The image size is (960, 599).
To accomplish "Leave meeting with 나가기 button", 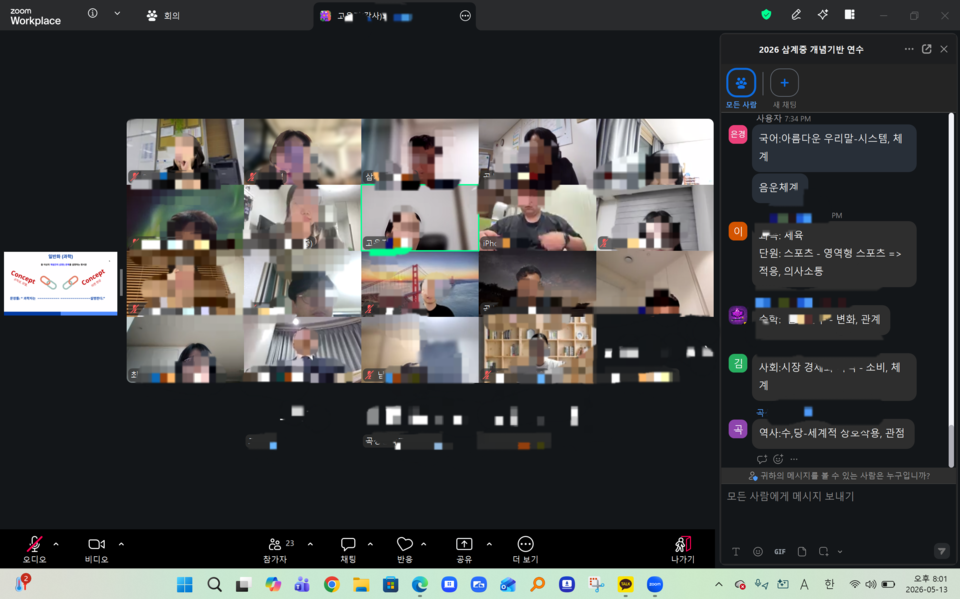I will [x=683, y=549].
